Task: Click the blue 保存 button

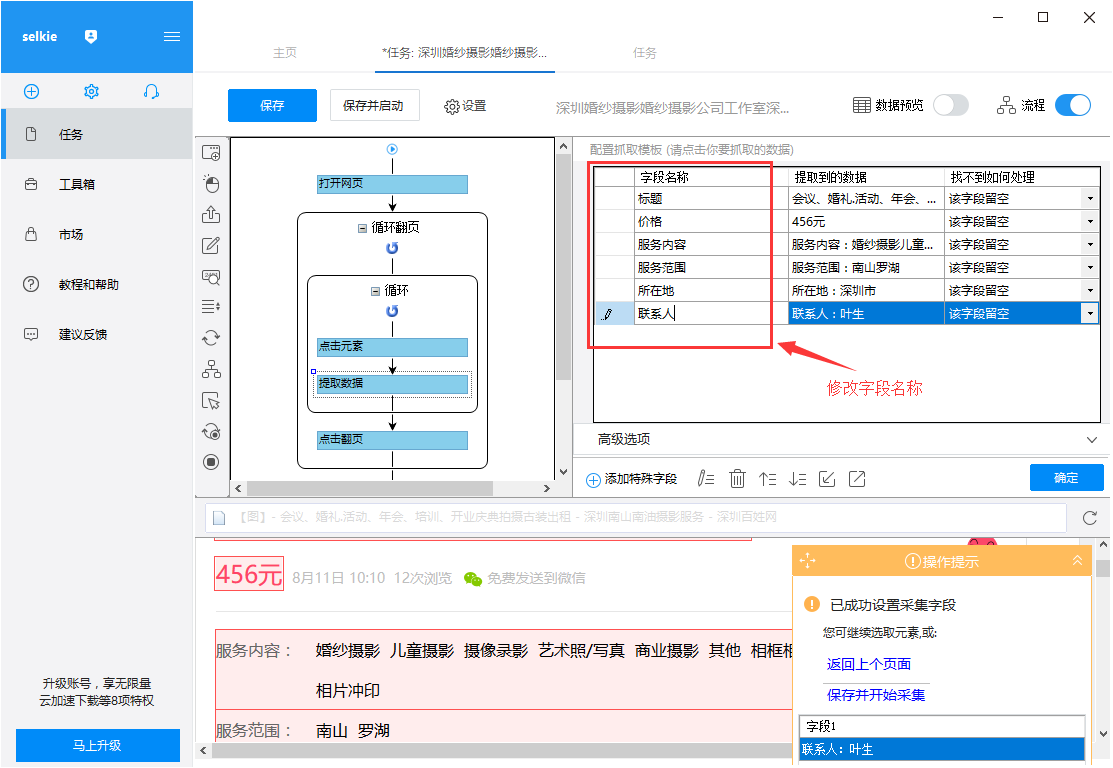Action: [272, 106]
